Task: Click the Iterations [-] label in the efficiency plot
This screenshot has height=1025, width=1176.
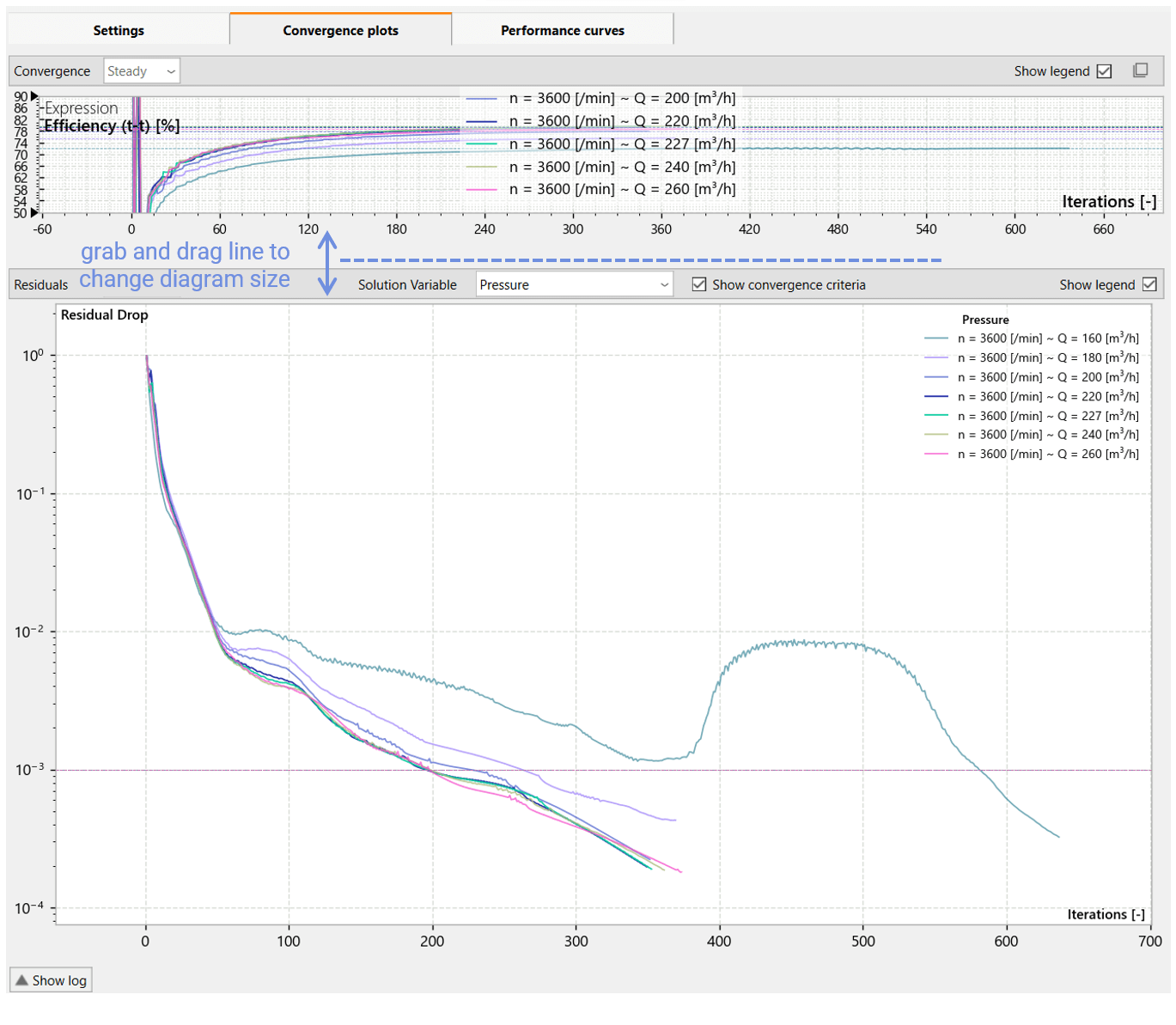Action: [1109, 202]
